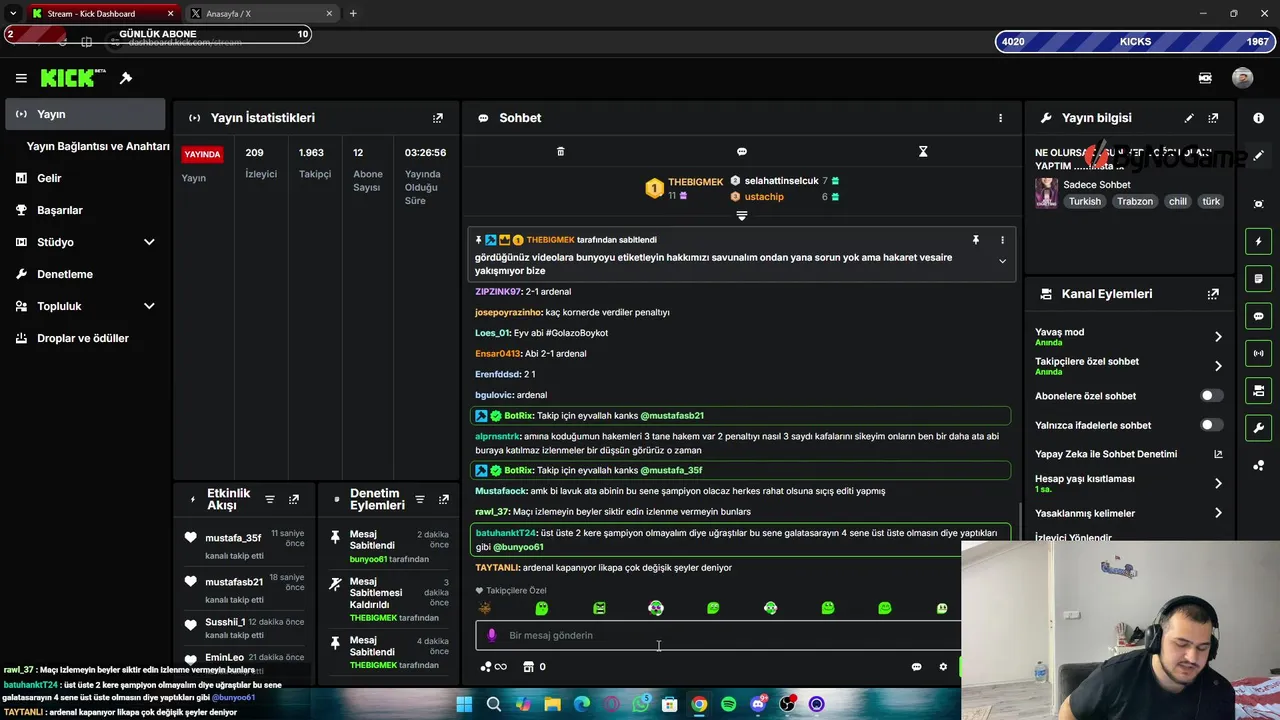Click mustafa_35f in Etkinlik Akışı
1280x720 pixels.
(233, 538)
